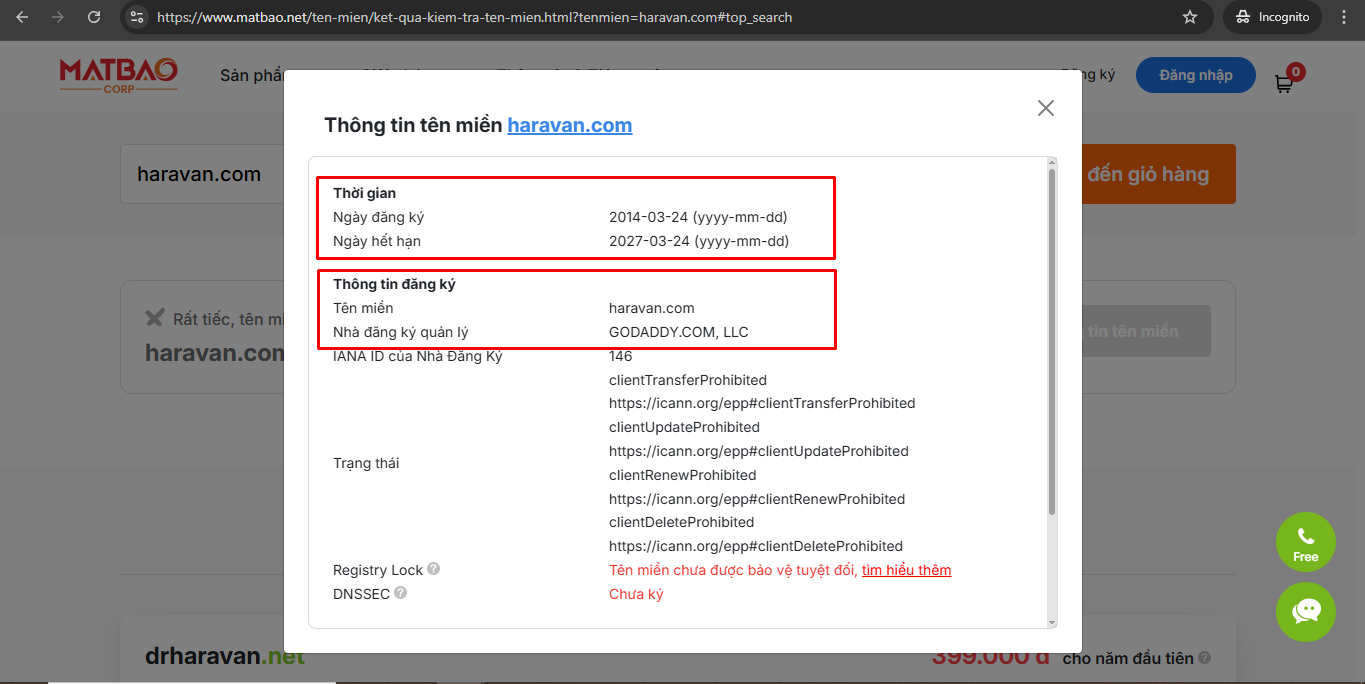The height and width of the screenshot is (684, 1365).
Task: Click the address bar URL
Action: (475, 17)
